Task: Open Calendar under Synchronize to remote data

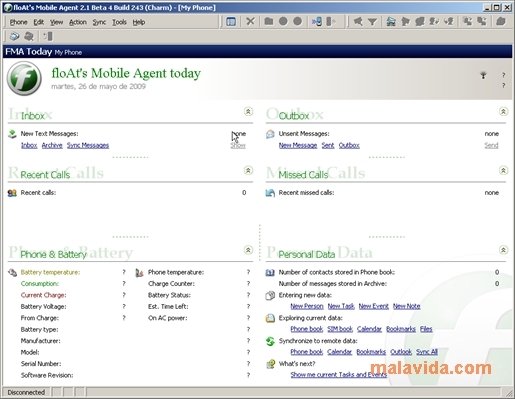Action: 340,352
